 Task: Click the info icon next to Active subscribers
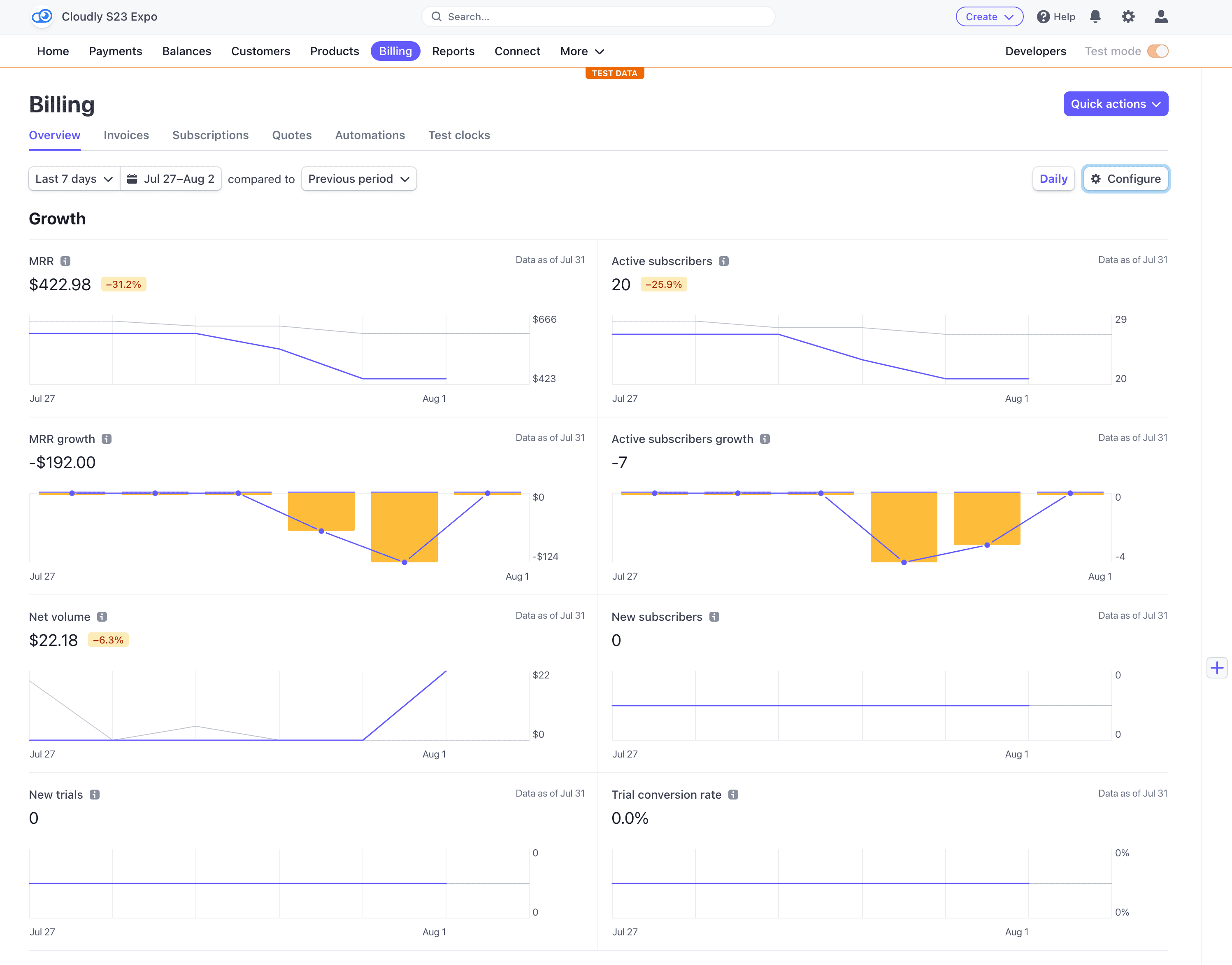coord(724,261)
